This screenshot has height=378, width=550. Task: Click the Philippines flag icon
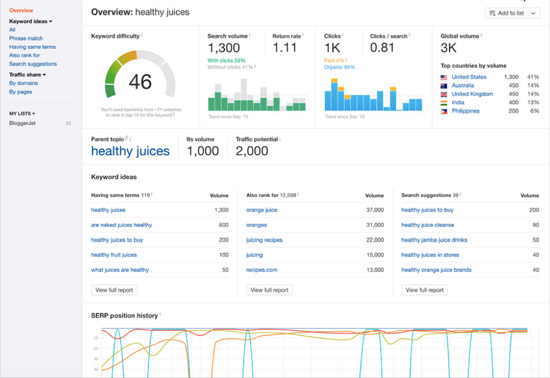coord(444,111)
